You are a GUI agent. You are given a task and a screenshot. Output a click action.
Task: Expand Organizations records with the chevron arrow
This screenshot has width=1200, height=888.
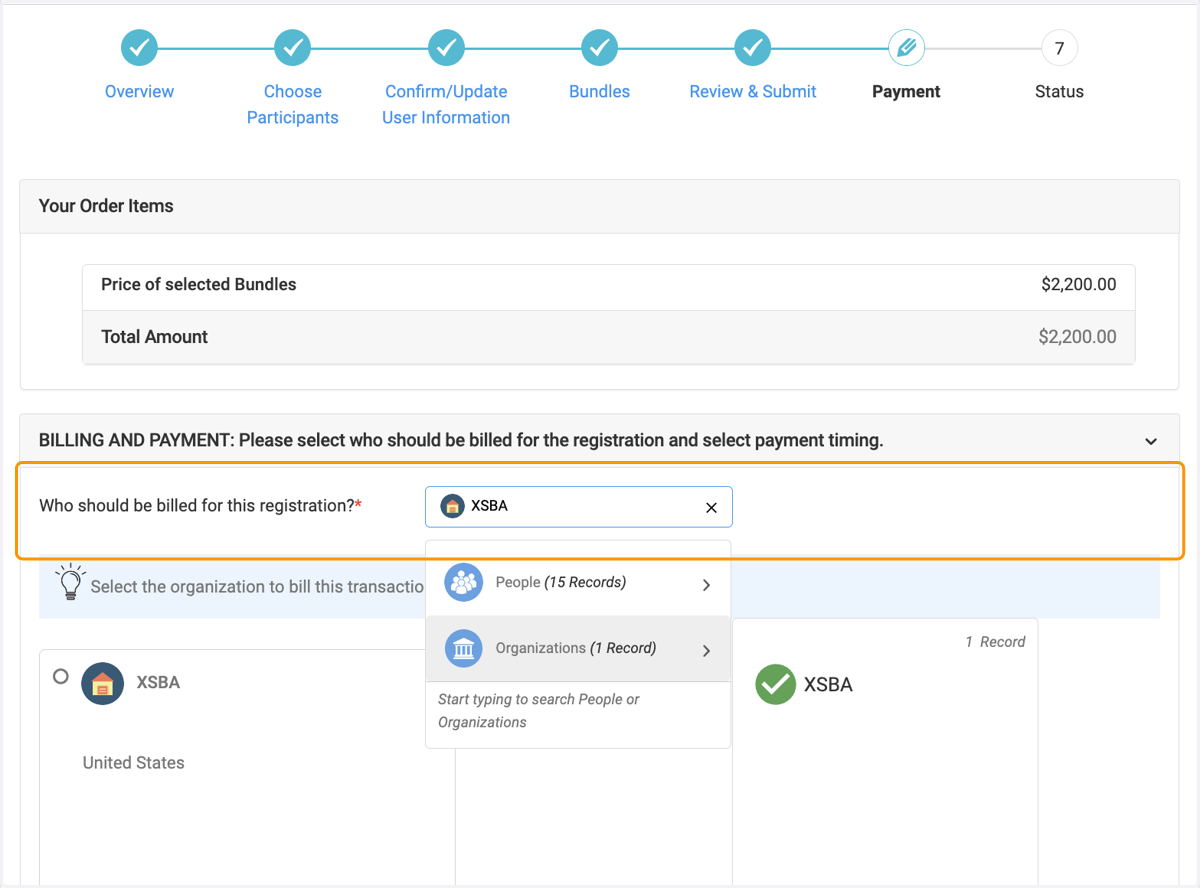706,650
